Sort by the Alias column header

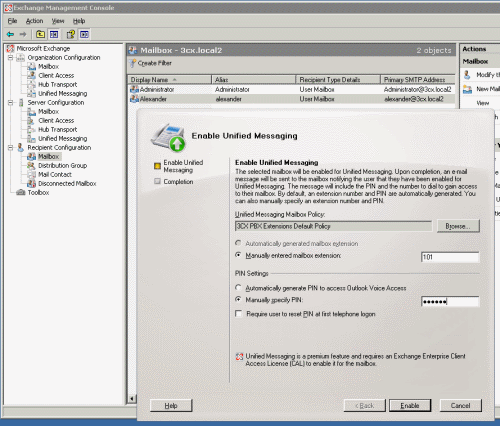click(x=254, y=80)
